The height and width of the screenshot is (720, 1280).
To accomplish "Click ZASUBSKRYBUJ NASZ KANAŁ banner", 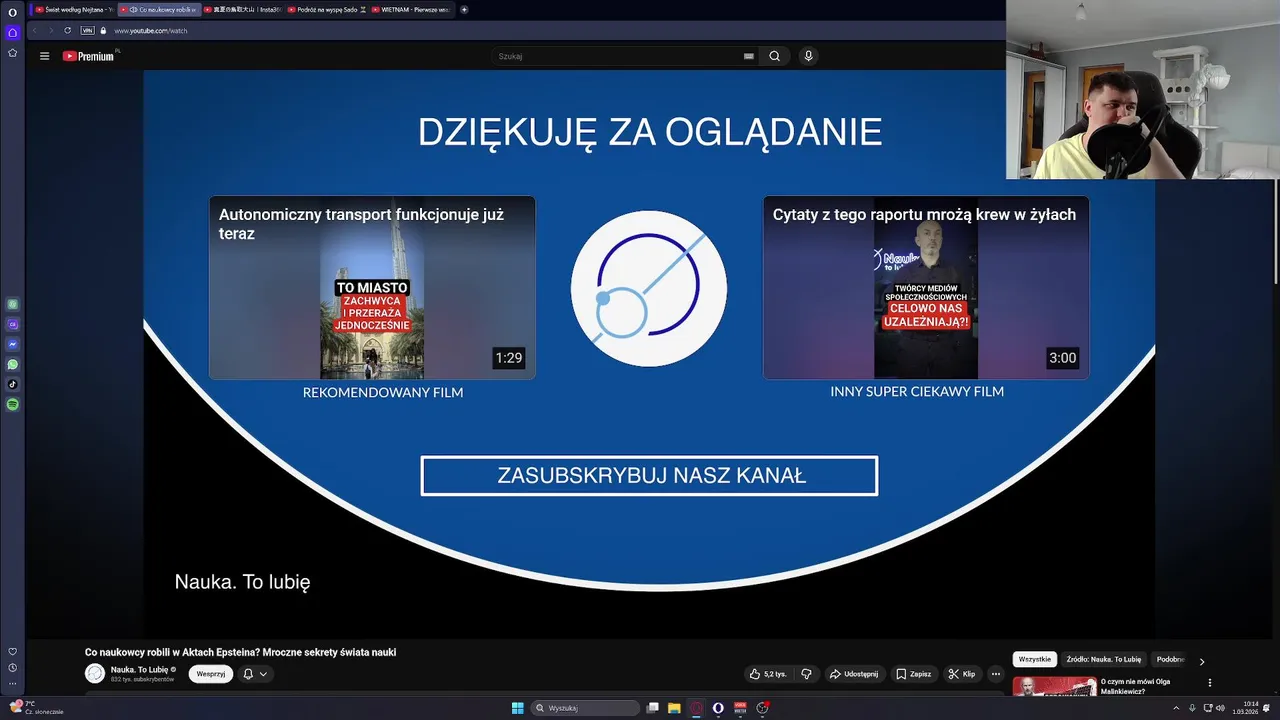I will (649, 476).
